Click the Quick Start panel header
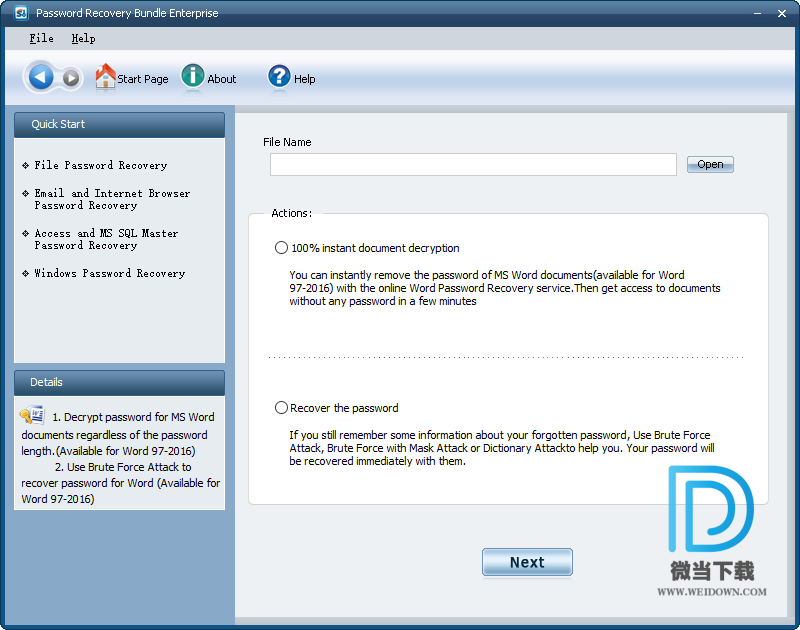 (x=119, y=124)
